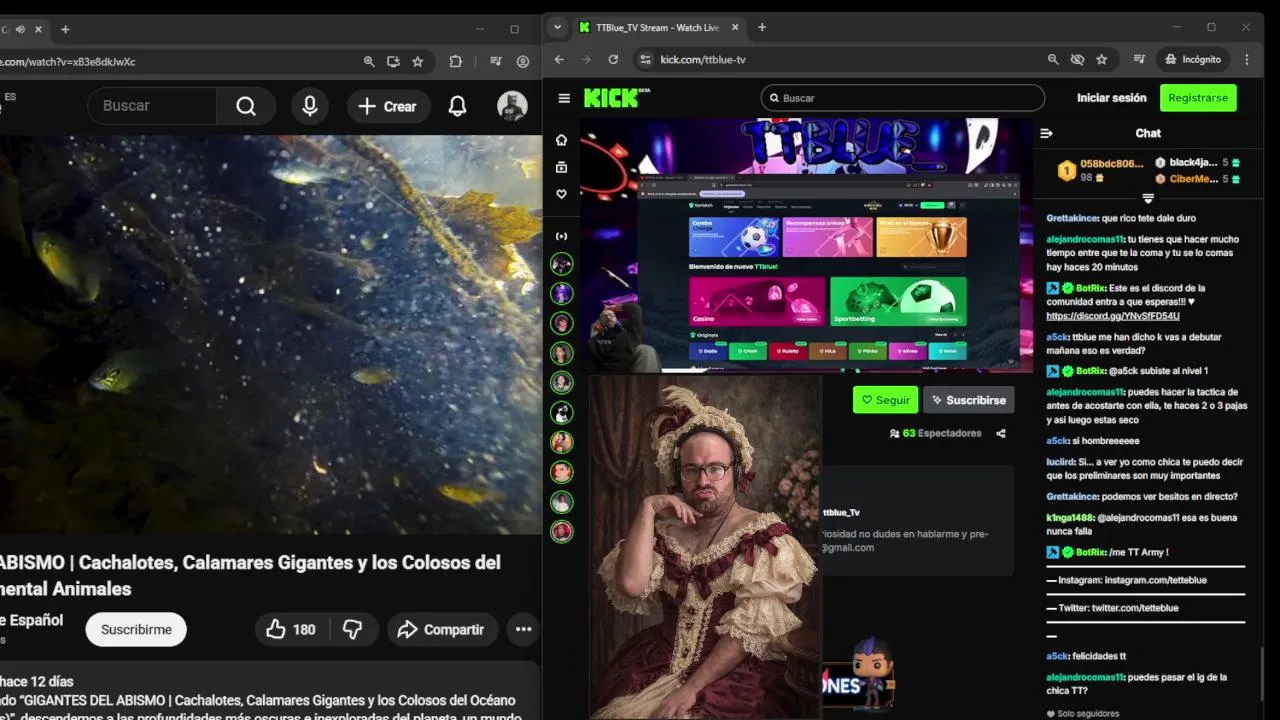The width and height of the screenshot is (1280, 720).
Task: Go back in Kick browser window
Action: click(x=559, y=59)
